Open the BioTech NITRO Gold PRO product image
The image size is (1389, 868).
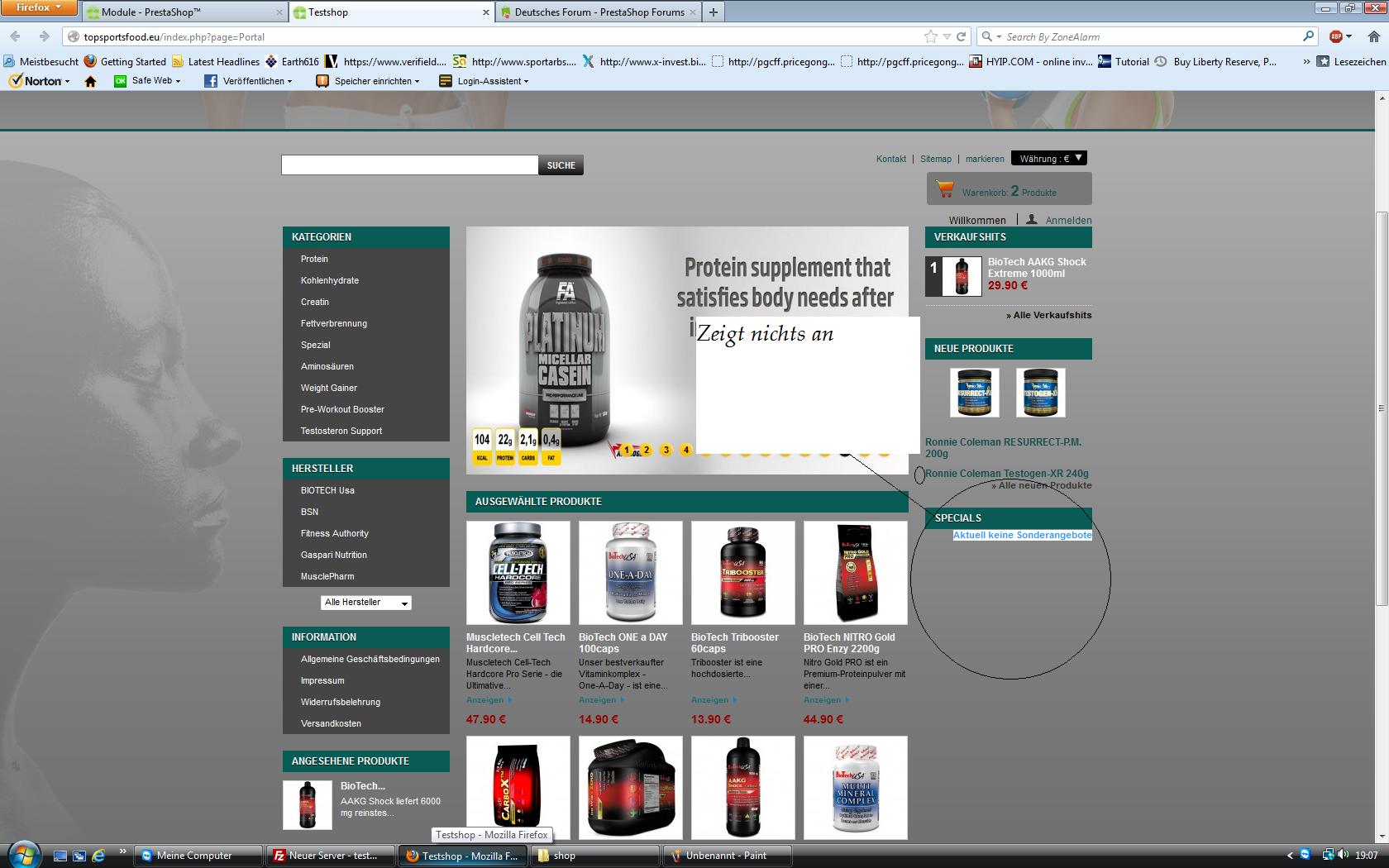856,573
